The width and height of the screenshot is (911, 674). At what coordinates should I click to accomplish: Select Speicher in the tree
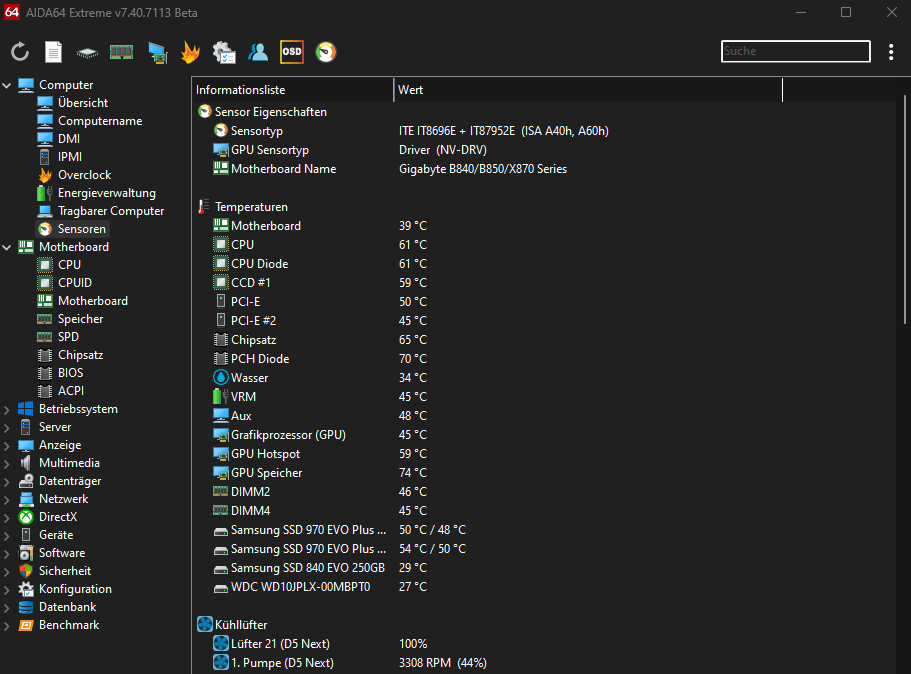(70, 319)
